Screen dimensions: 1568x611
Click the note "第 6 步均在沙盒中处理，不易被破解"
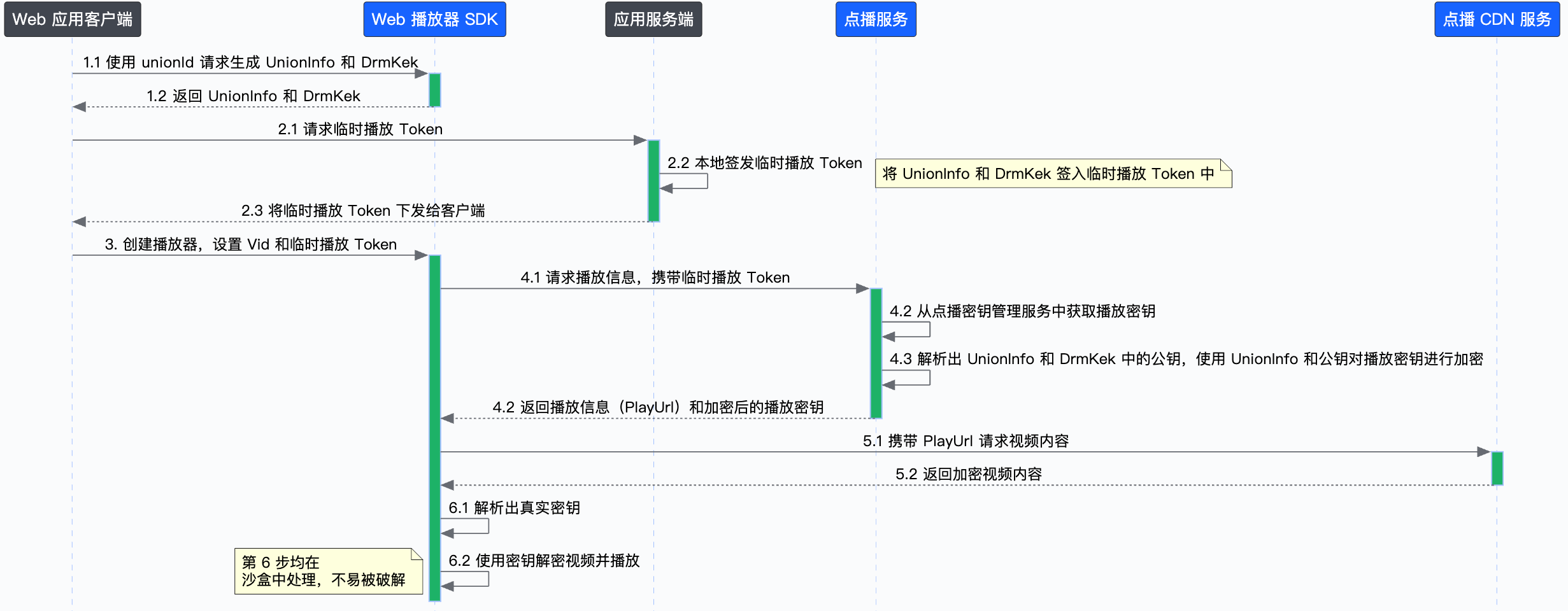click(x=329, y=572)
